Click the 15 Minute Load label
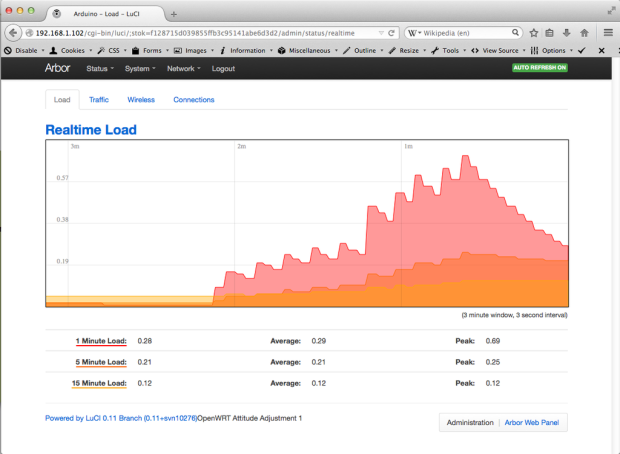 tap(99, 383)
